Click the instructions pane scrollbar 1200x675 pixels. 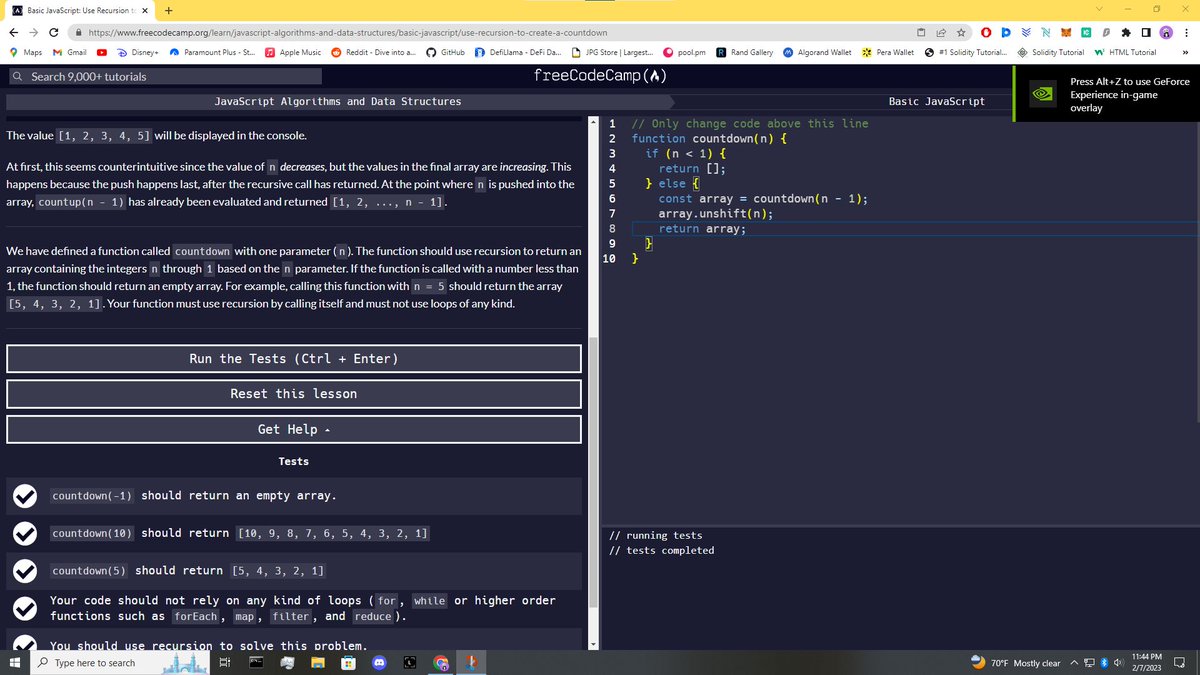tap(593, 470)
